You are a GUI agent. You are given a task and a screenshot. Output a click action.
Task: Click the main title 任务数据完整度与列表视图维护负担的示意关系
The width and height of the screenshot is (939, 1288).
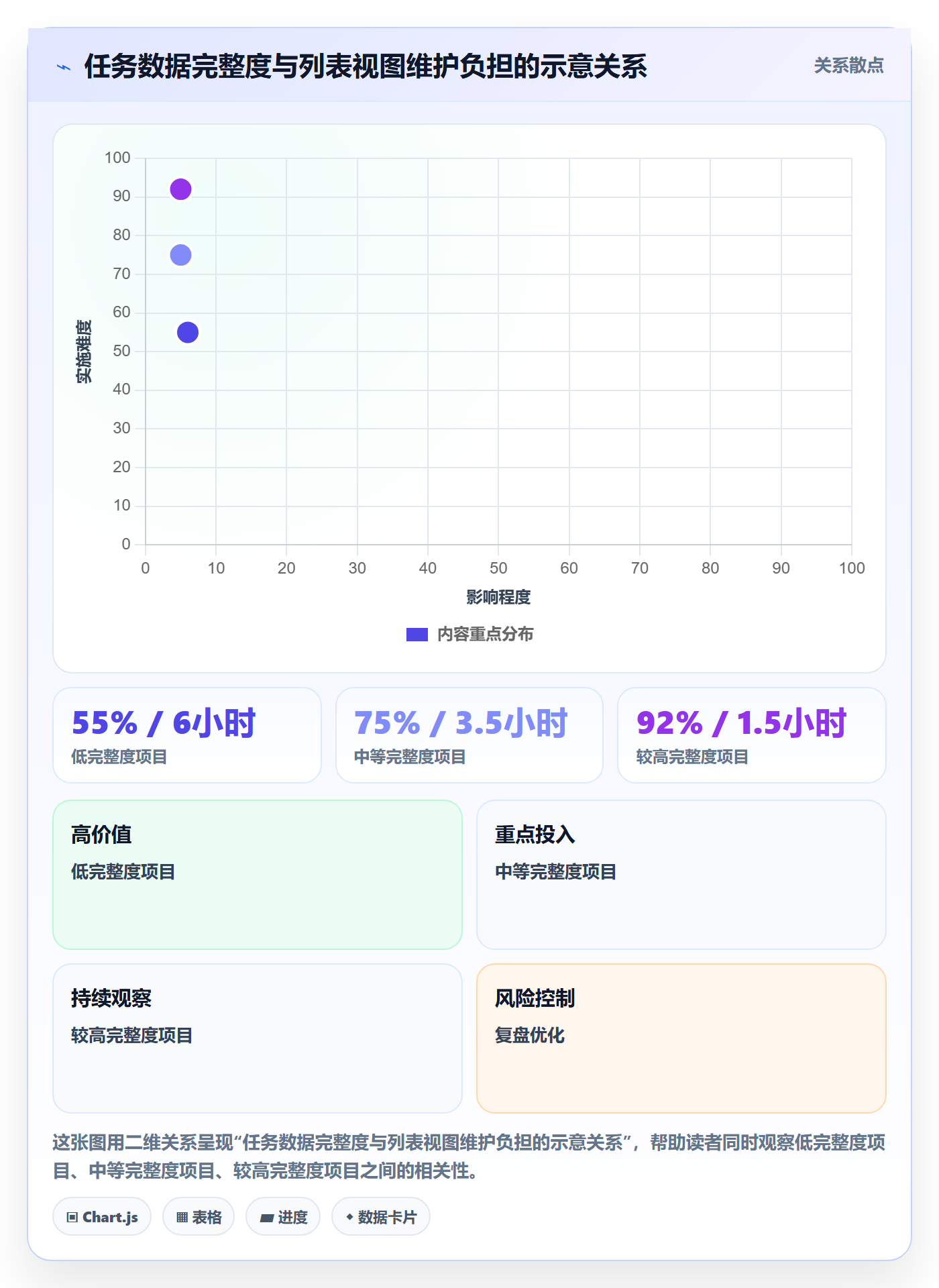pos(366,66)
